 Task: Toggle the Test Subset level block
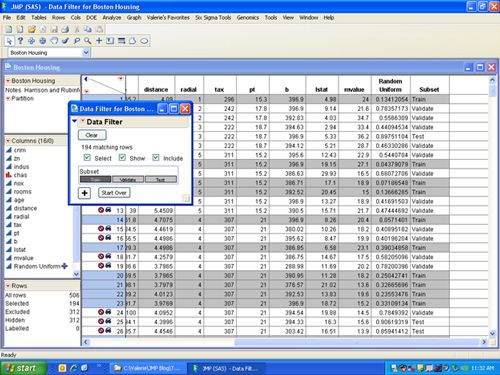[x=161, y=179]
